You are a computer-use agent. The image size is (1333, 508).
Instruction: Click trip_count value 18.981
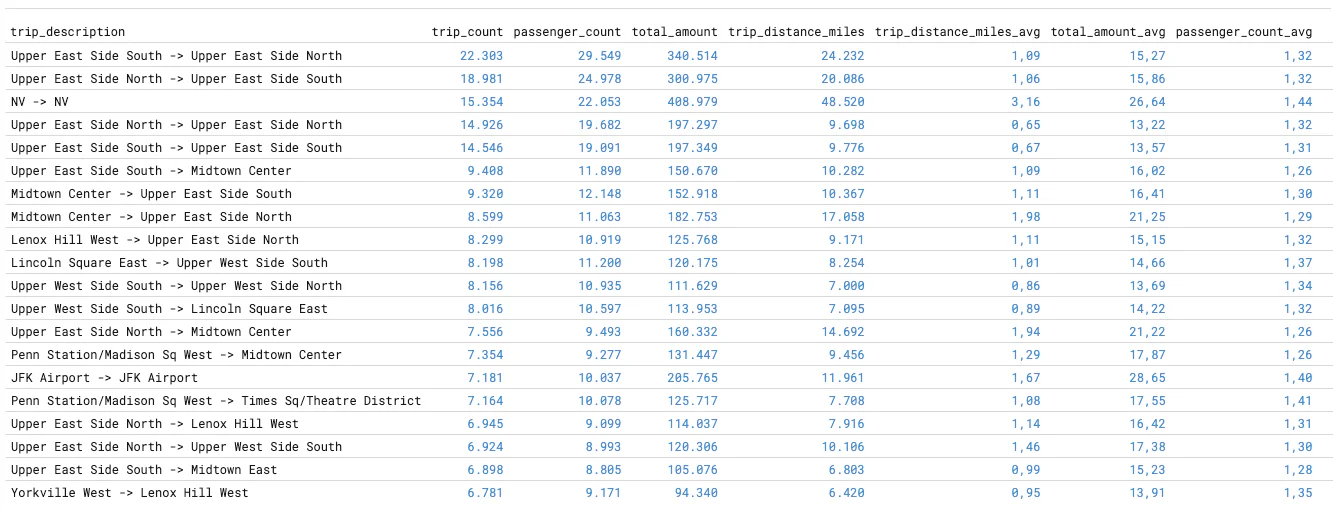[x=482, y=79]
